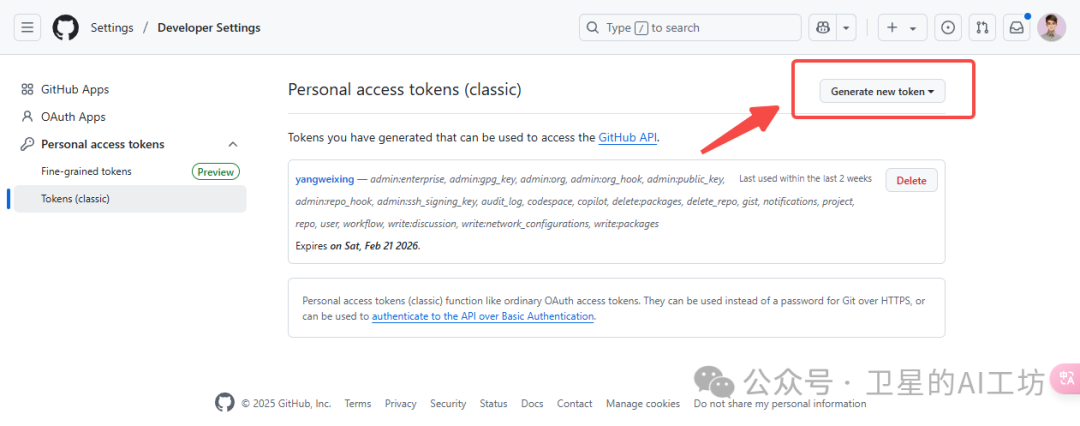This screenshot has width=1080, height=426.
Task: Open the hamburger navigation menu
Action: click(28, 28)
